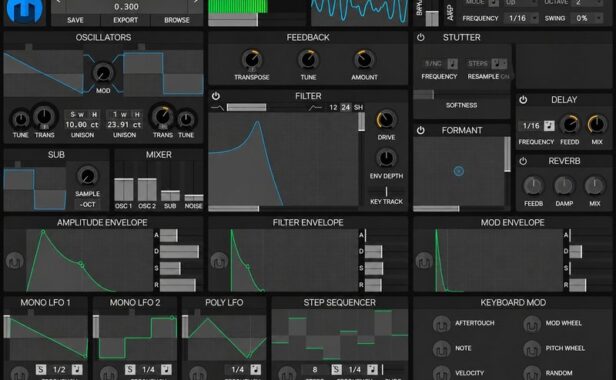Click oscillator 1 unison detune 10.00 ct
This screenshot has height=380, width=616.
pos(82,125)
